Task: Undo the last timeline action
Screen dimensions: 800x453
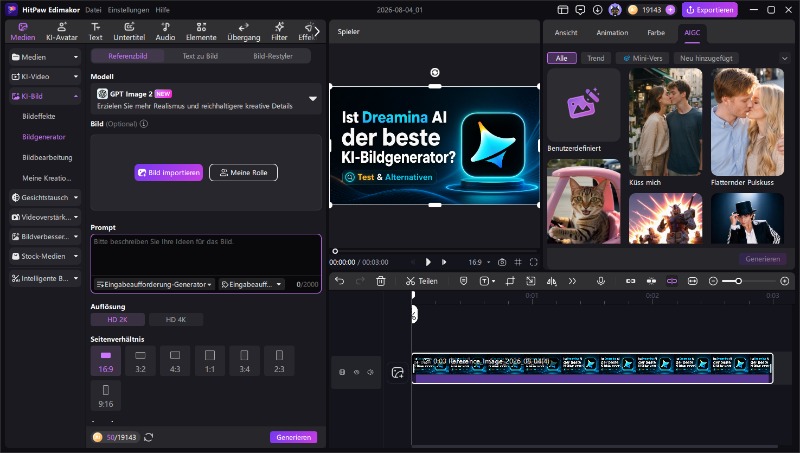Action: tap(340, 281)
